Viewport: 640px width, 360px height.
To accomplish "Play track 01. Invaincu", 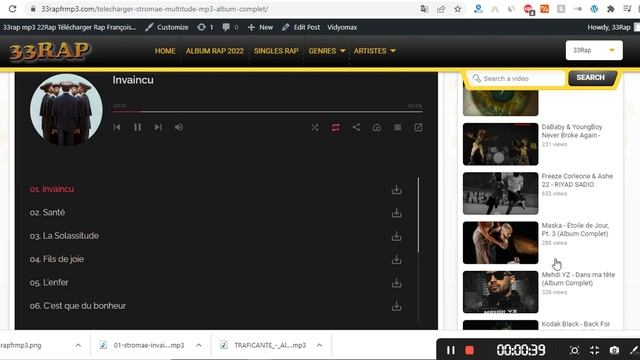I will pyautogui.click(x=52, y=189).
